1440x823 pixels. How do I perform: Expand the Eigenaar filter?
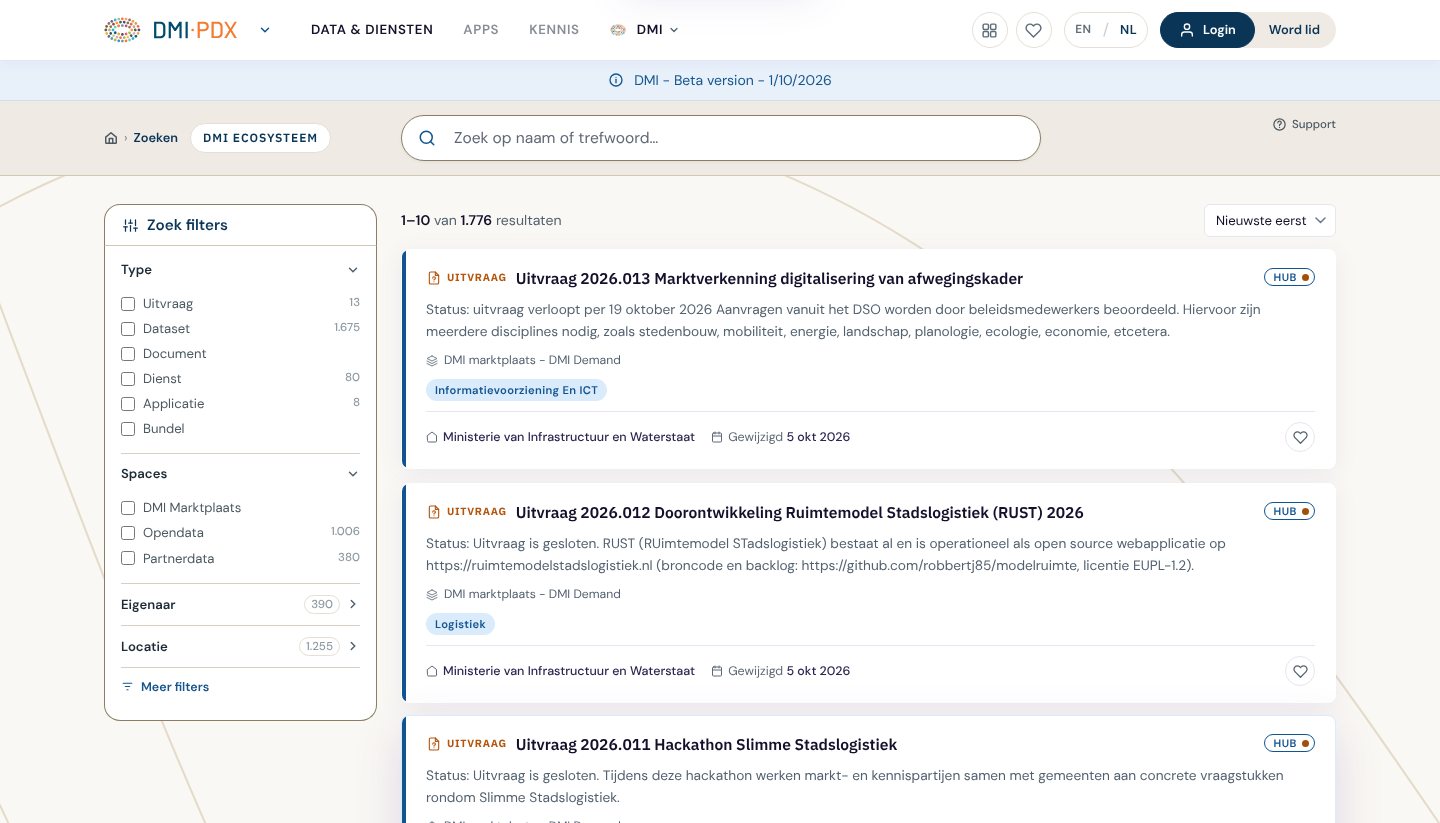(240, 604)
